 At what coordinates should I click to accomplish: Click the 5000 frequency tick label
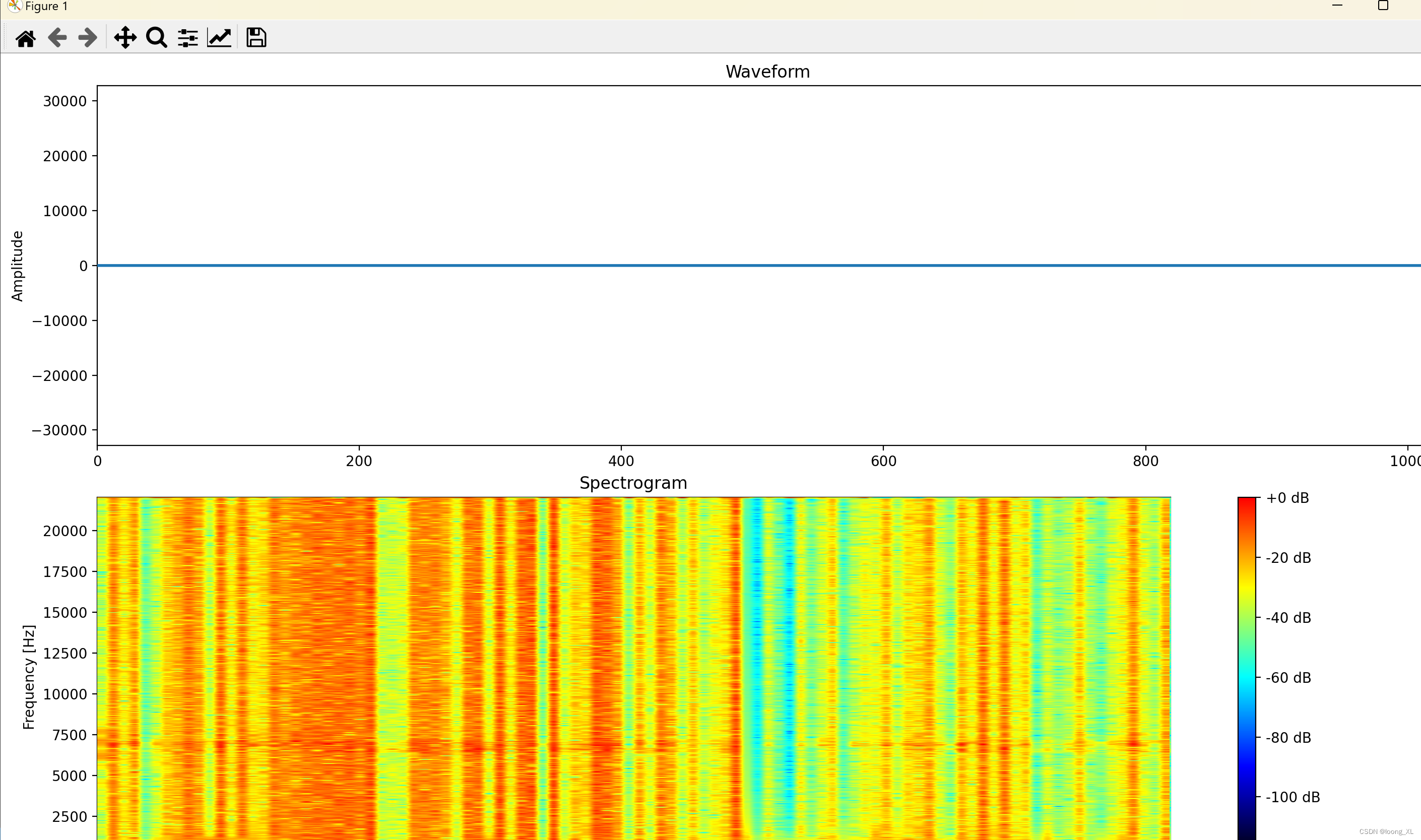tap(70, 776)
